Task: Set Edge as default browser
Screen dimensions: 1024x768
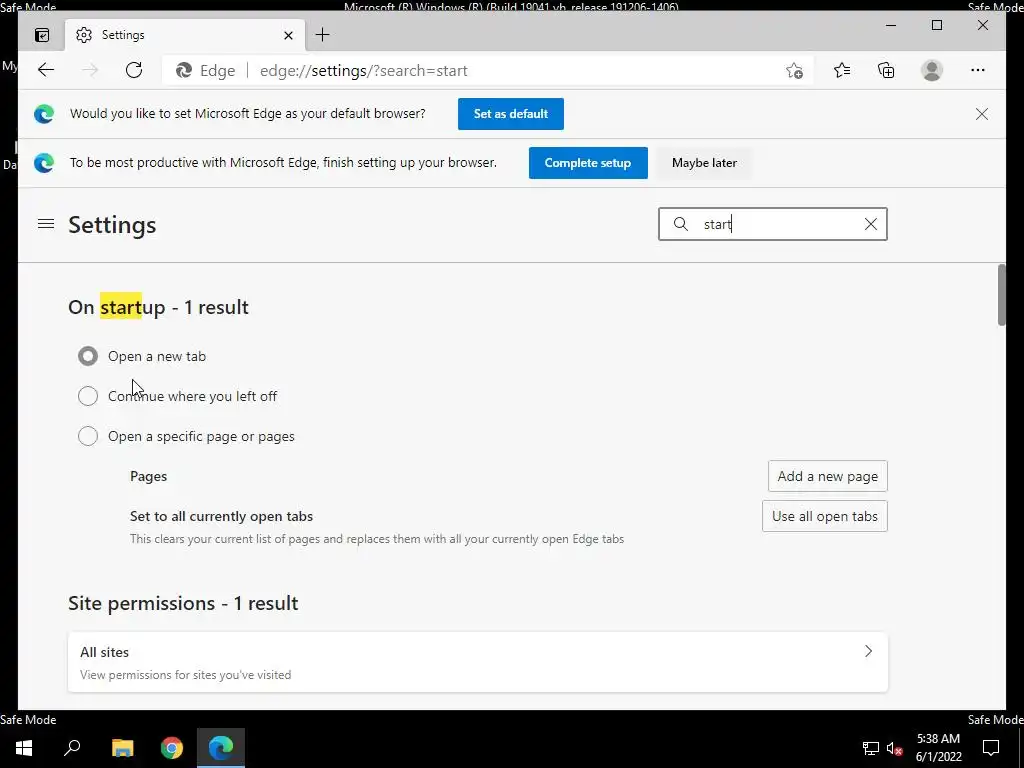Action: coord(511,114)
